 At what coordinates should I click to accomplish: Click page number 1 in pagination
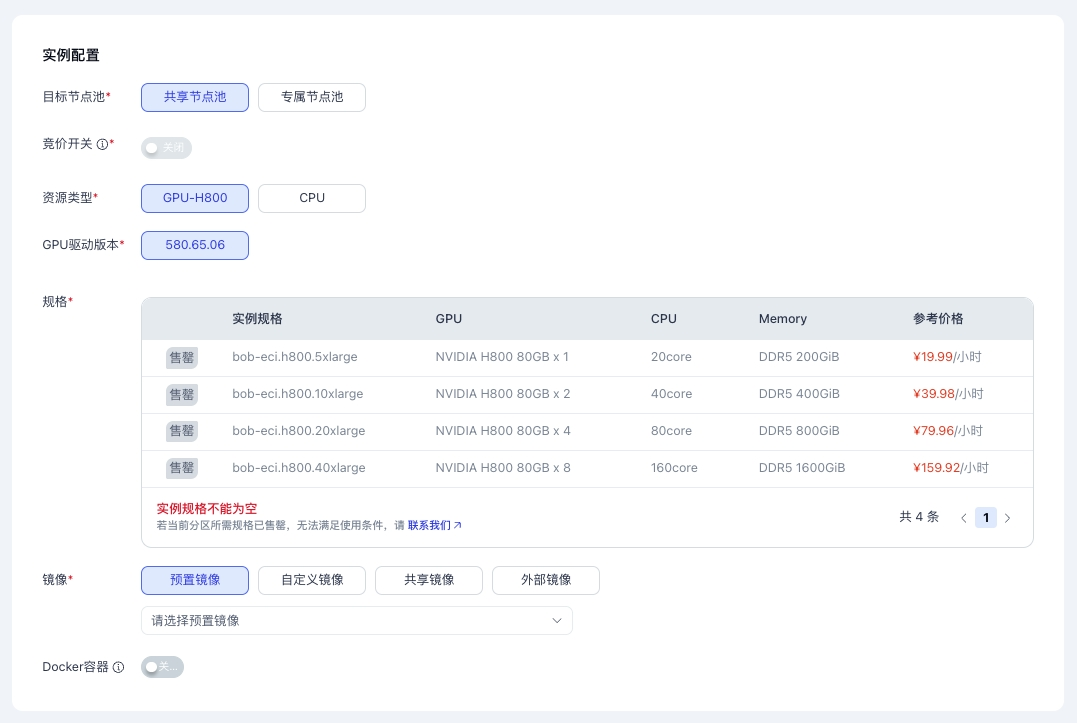[986, 518]
